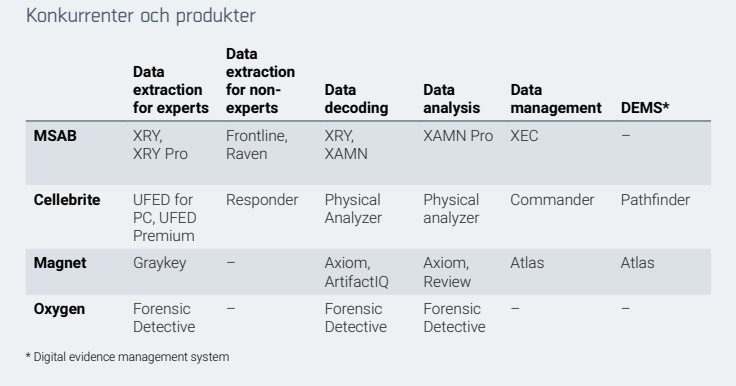Viewport: 736px width, 386px height.
Task: Click the 'Data management' column header
Action: [x=556, y=99]
